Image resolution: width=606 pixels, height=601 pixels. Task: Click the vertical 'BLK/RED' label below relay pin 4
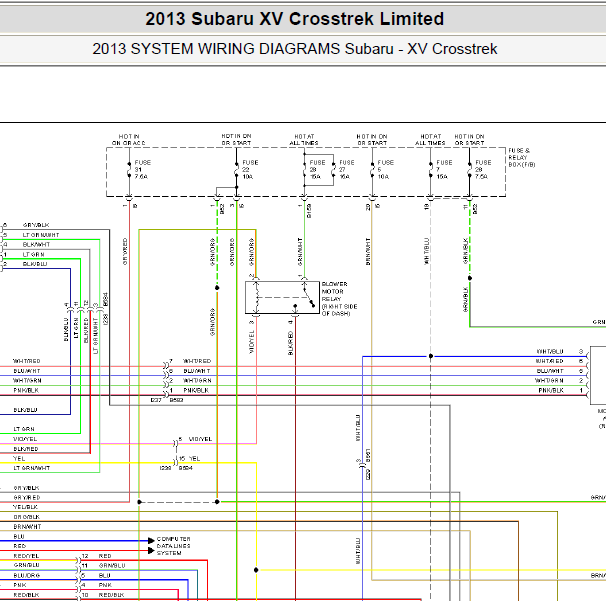(x=291, y=343)
